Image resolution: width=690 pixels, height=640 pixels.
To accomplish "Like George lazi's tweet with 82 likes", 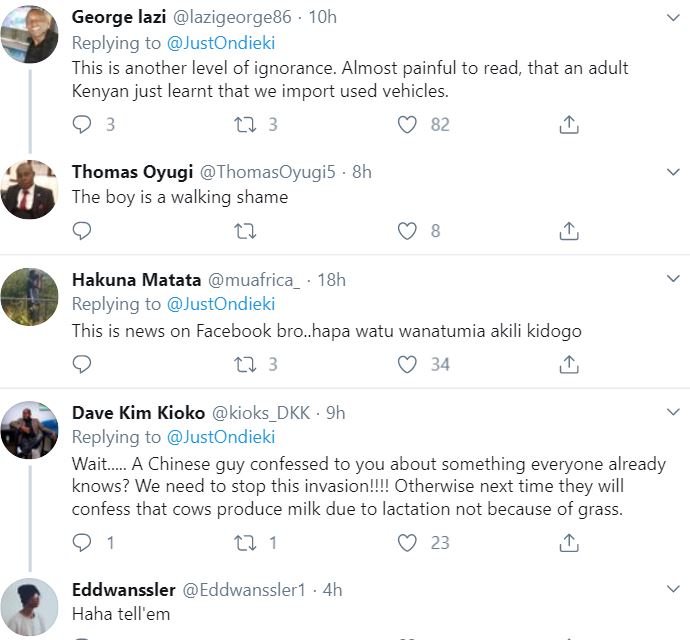I will tap(407, 125).
